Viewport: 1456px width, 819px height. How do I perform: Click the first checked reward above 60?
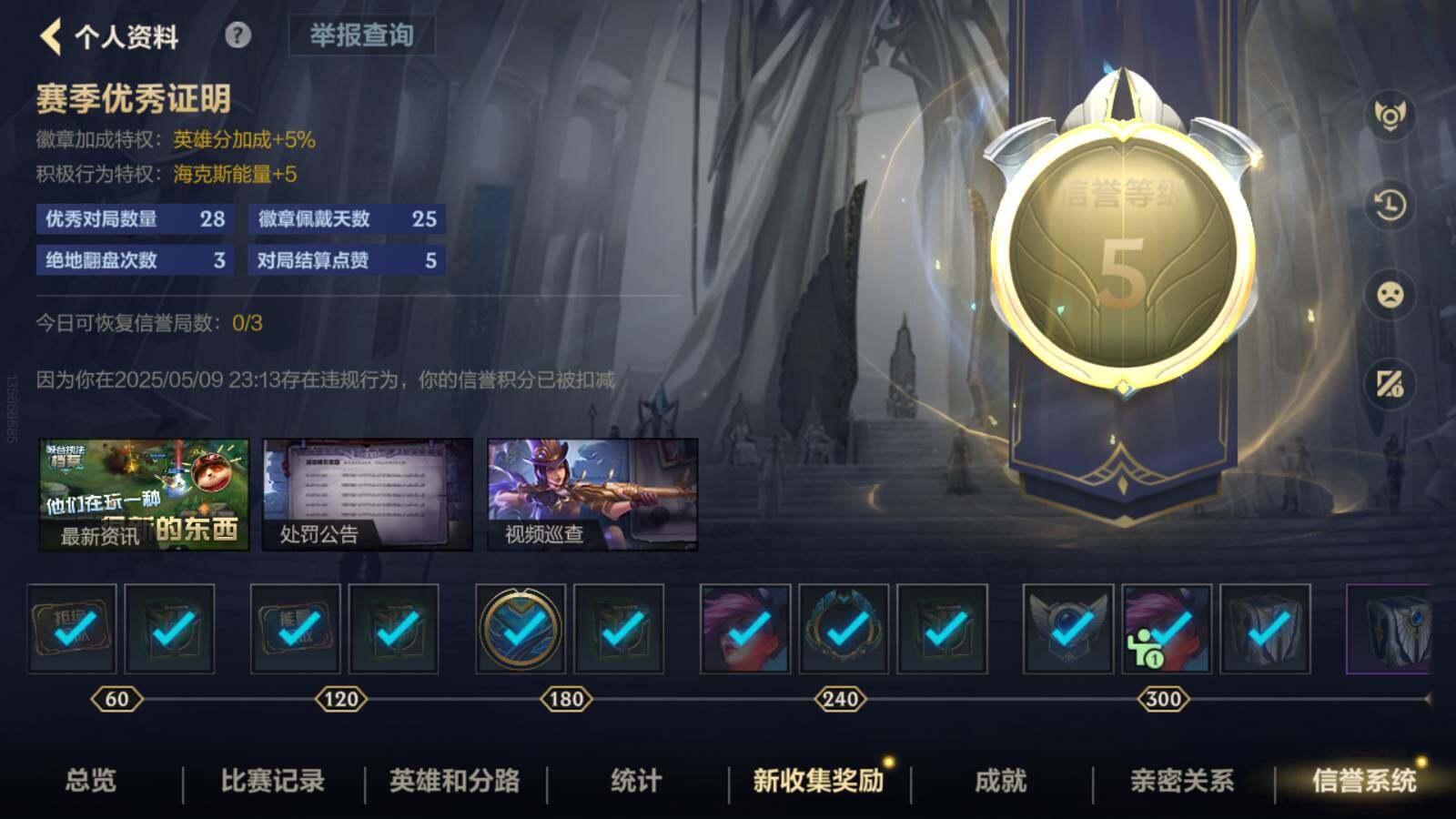72,629
